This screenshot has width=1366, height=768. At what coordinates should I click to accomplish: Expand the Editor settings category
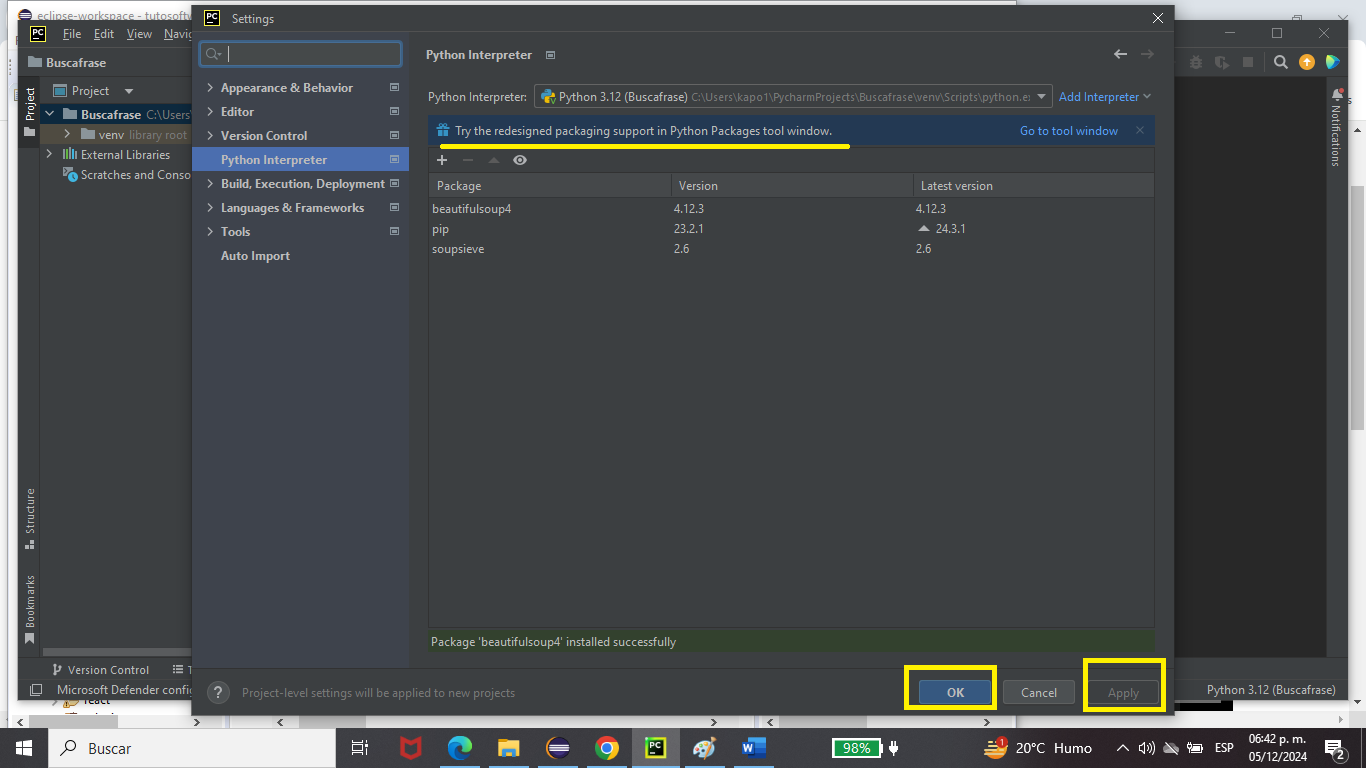pyautogui.click(x=210, y=112)
